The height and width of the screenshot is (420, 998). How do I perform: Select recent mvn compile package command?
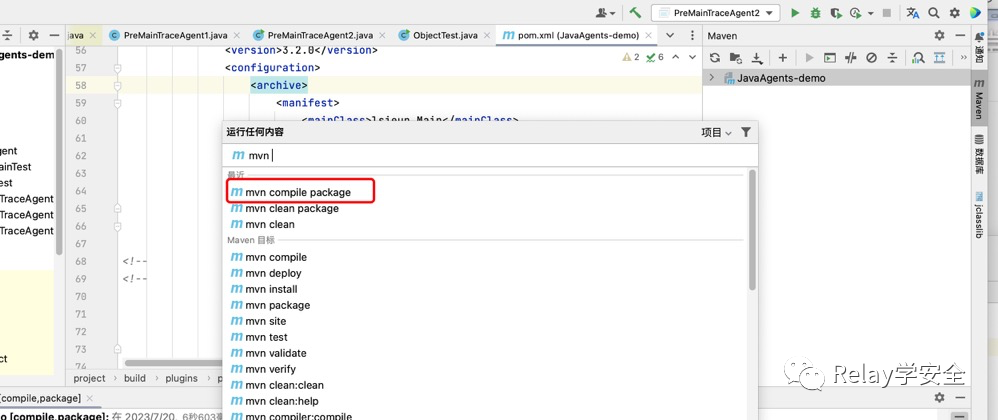click(300, 192)
